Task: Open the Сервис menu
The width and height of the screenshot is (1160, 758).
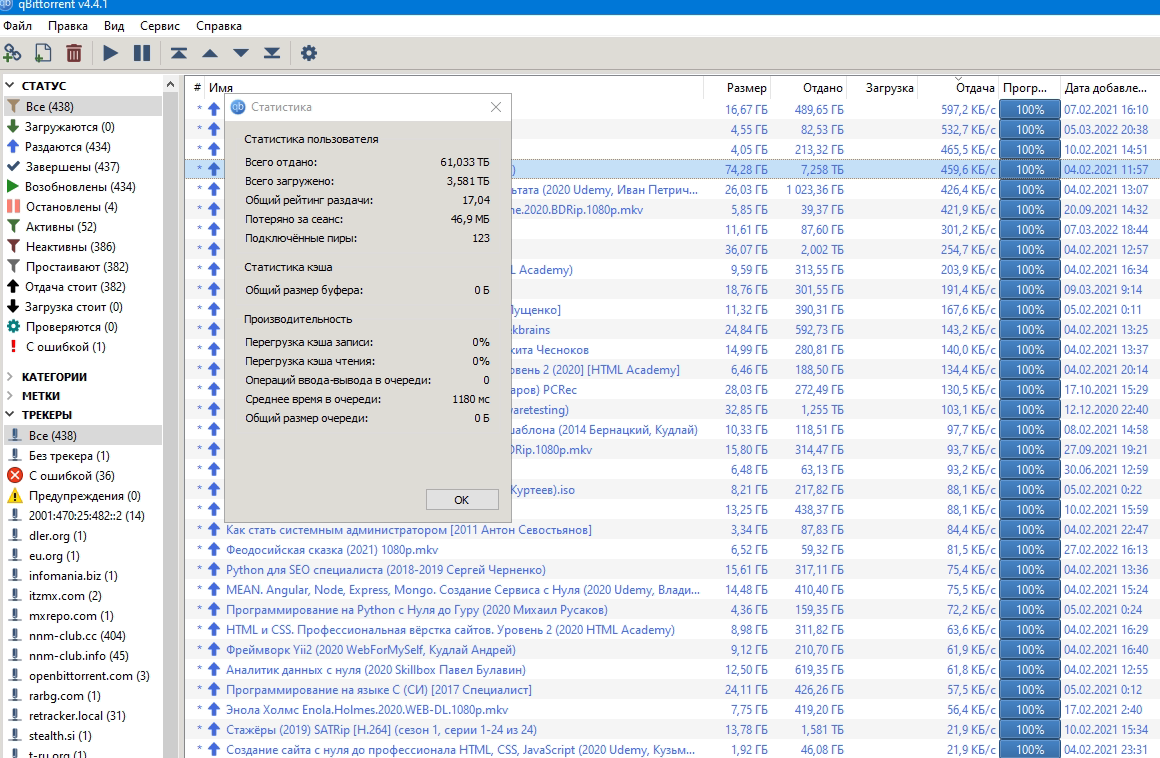Action: (x=160, y=26)
